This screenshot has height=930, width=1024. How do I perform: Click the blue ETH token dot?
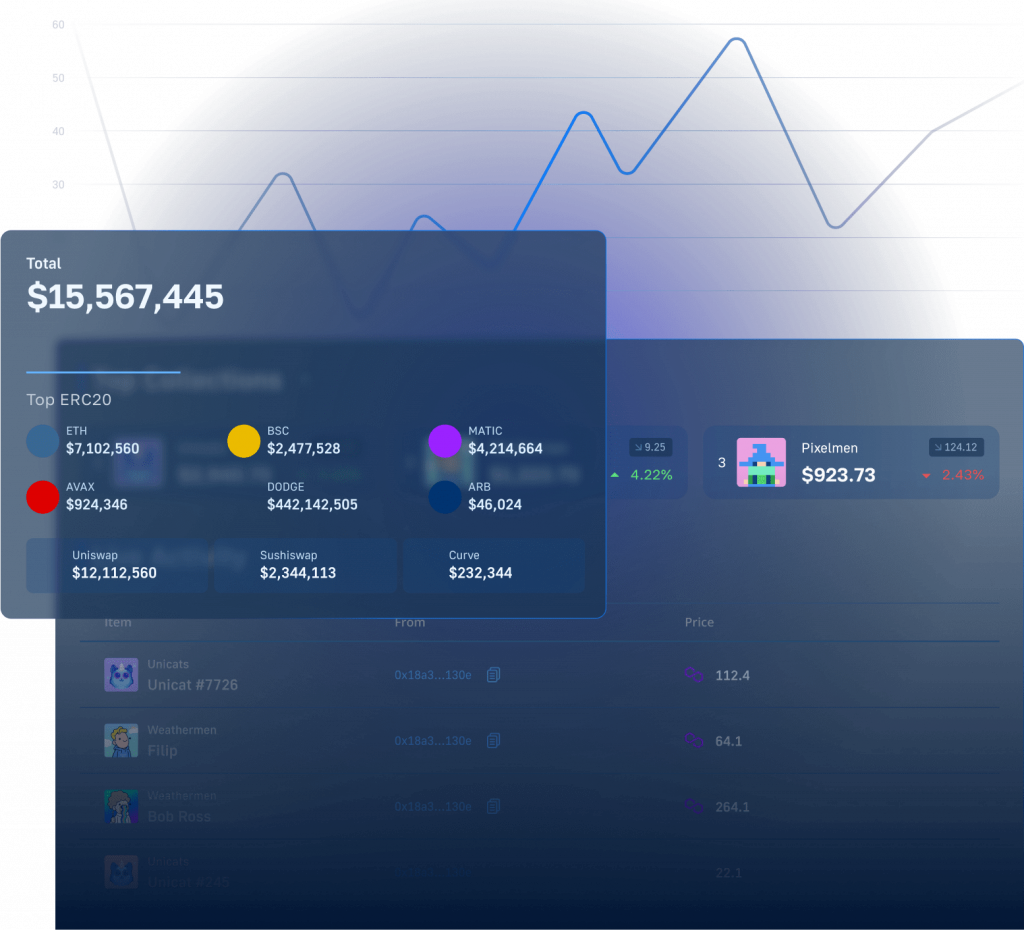coord(42,441)
